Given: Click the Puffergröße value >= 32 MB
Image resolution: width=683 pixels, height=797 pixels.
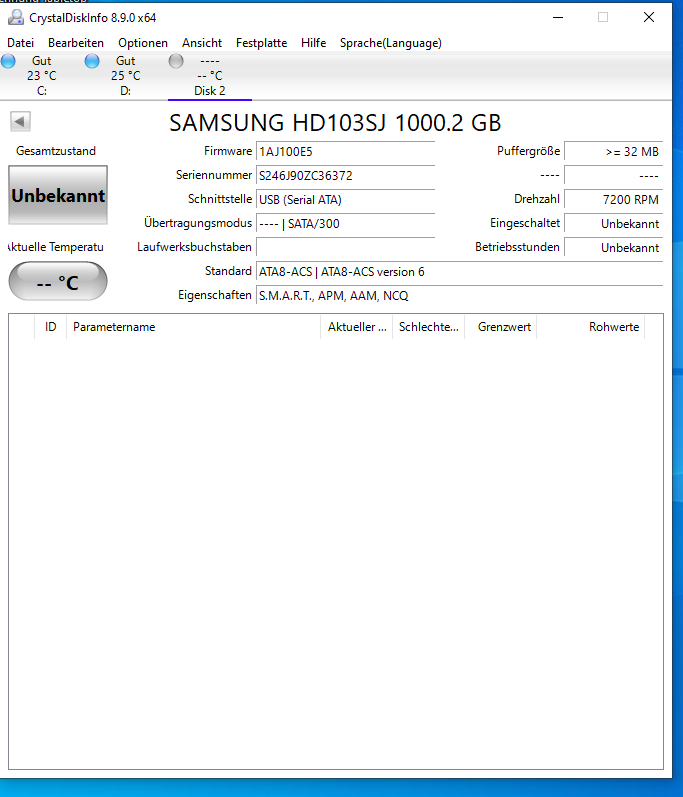Looking at the screenshot, I should point(613,151).
